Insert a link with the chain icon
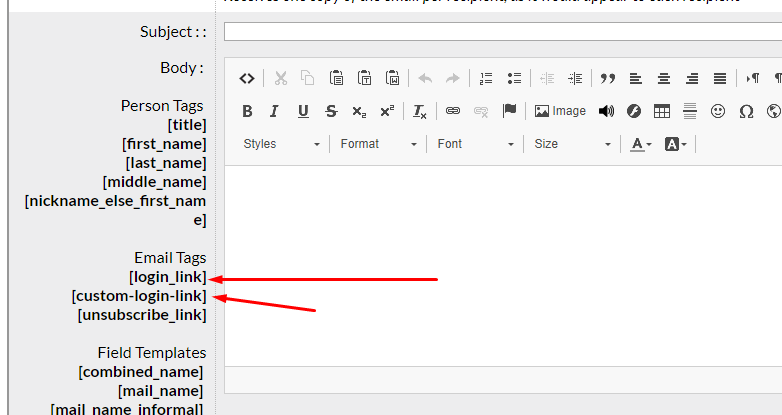This screenshot has height=415, width=782. tap(453, 111)
